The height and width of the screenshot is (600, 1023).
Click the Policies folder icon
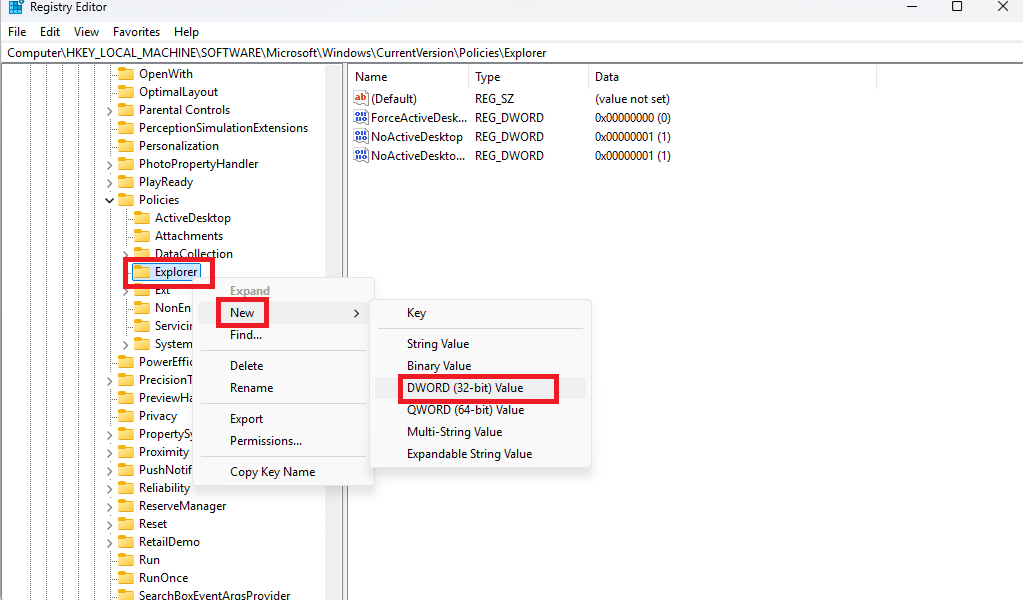[x=126, y=200]
